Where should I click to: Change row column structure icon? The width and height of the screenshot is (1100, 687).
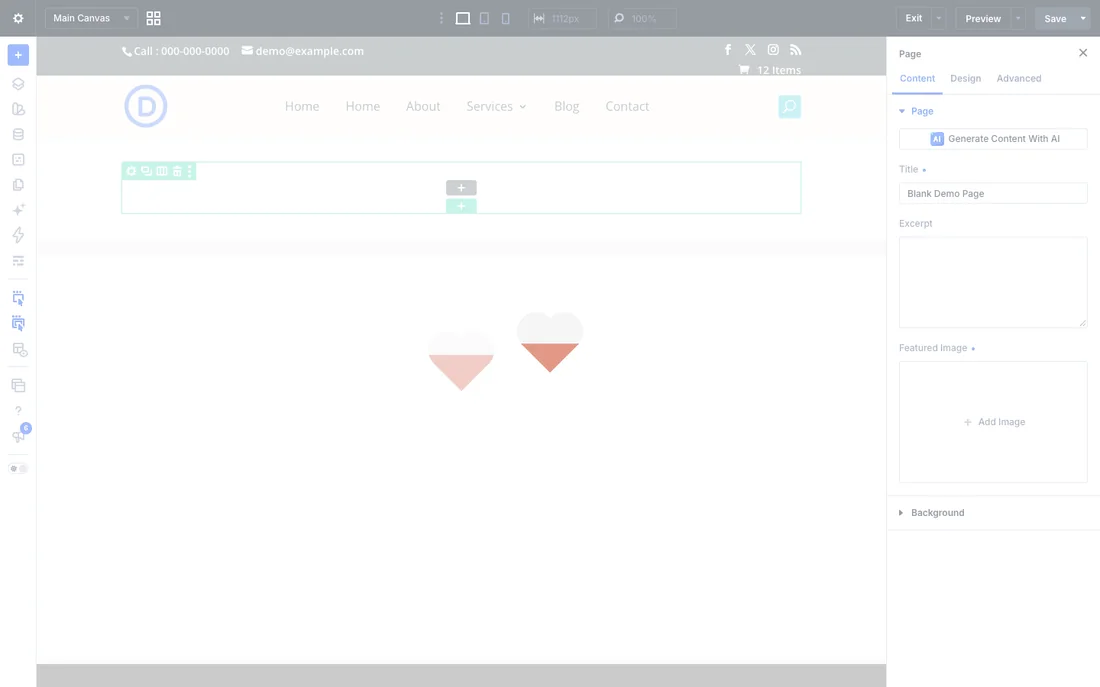point(161,171)
